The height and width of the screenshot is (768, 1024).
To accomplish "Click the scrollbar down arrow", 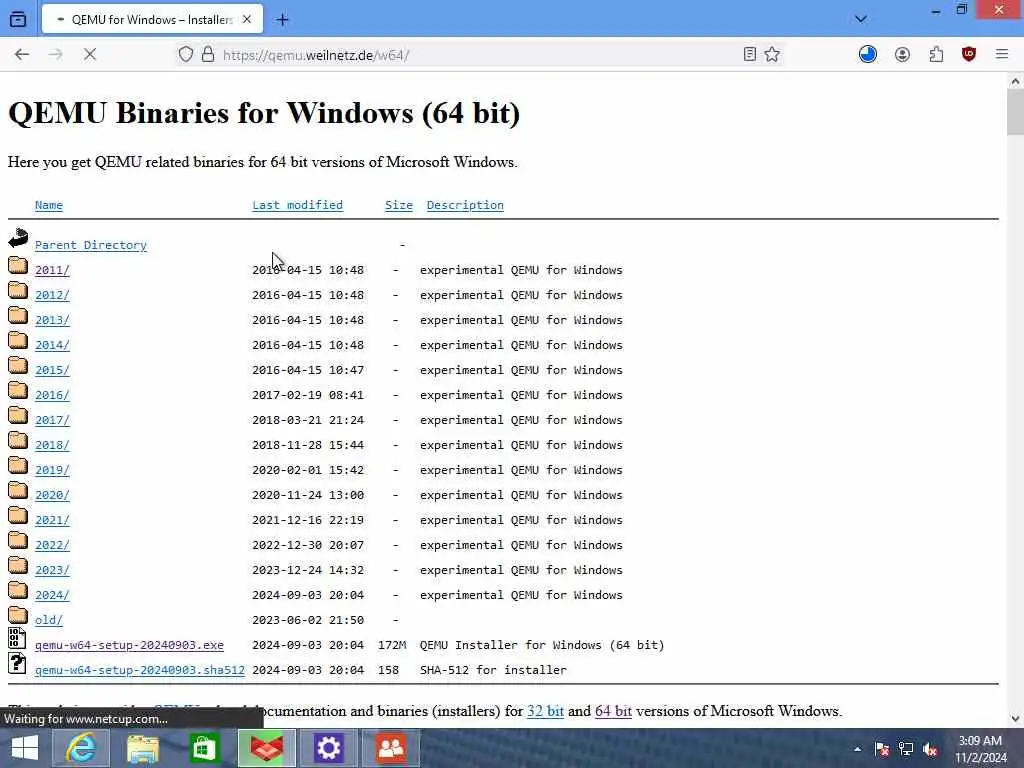I will coord(1015,719).
